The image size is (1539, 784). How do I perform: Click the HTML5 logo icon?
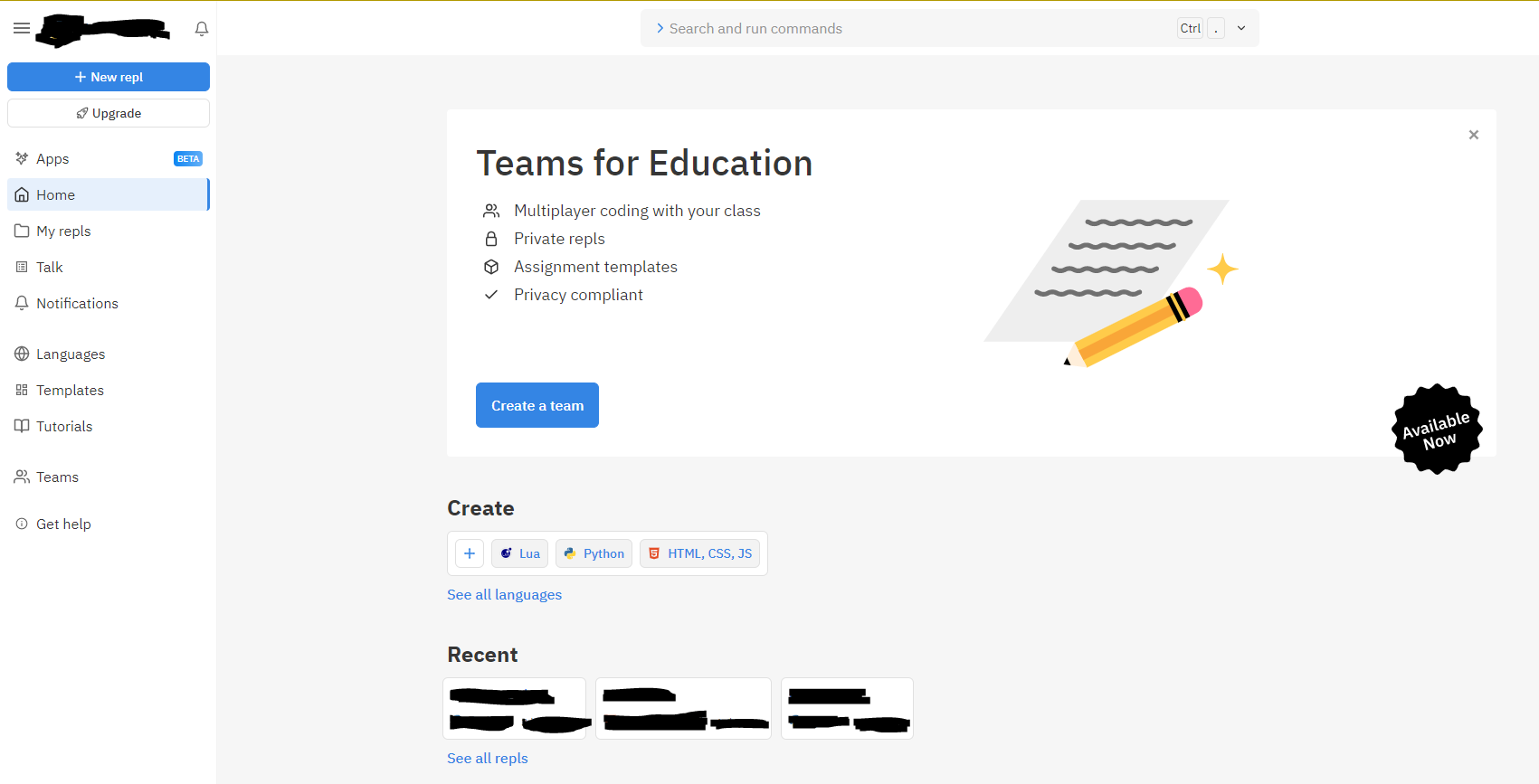[654, 553]
